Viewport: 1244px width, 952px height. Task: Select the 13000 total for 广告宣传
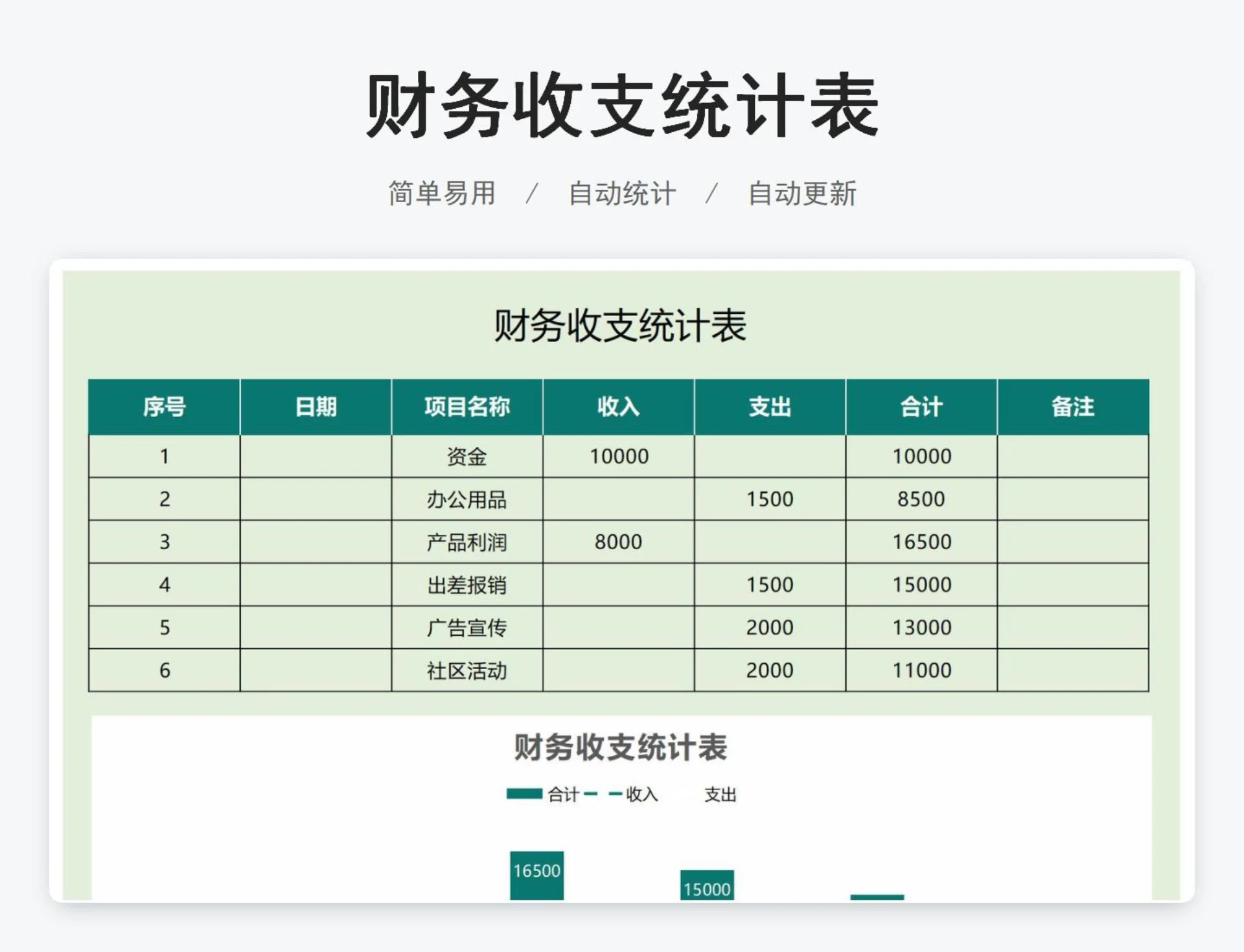point(920,627)
